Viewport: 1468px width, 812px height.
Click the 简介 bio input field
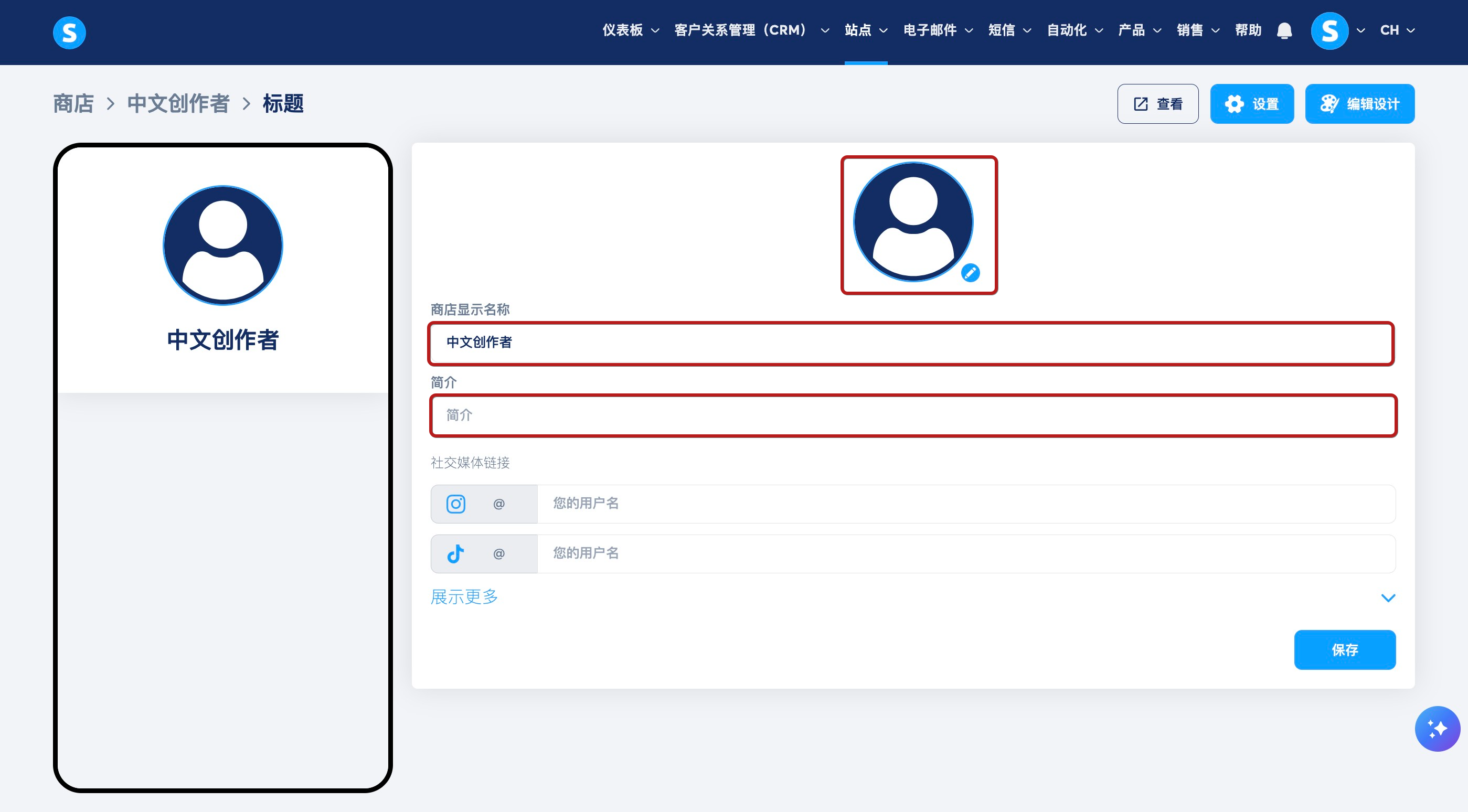(912, 415)
